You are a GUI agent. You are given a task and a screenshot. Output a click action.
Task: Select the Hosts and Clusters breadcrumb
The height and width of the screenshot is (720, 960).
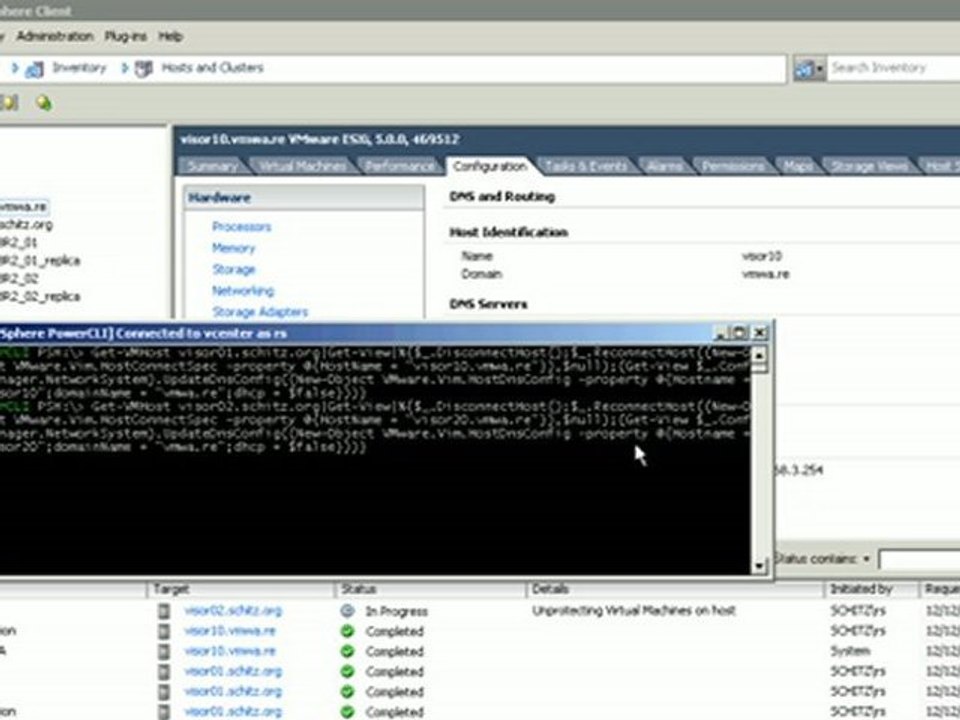[x=212, y=67]
